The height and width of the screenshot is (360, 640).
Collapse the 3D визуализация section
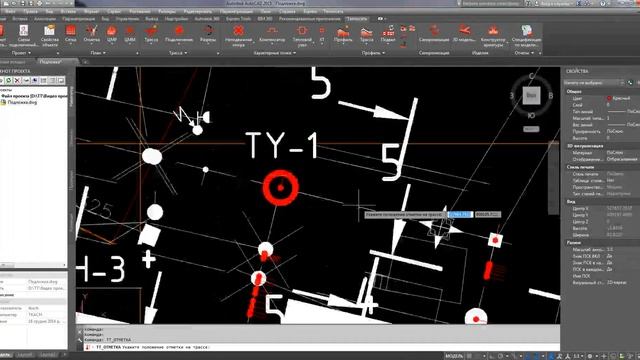pos(584,146)
